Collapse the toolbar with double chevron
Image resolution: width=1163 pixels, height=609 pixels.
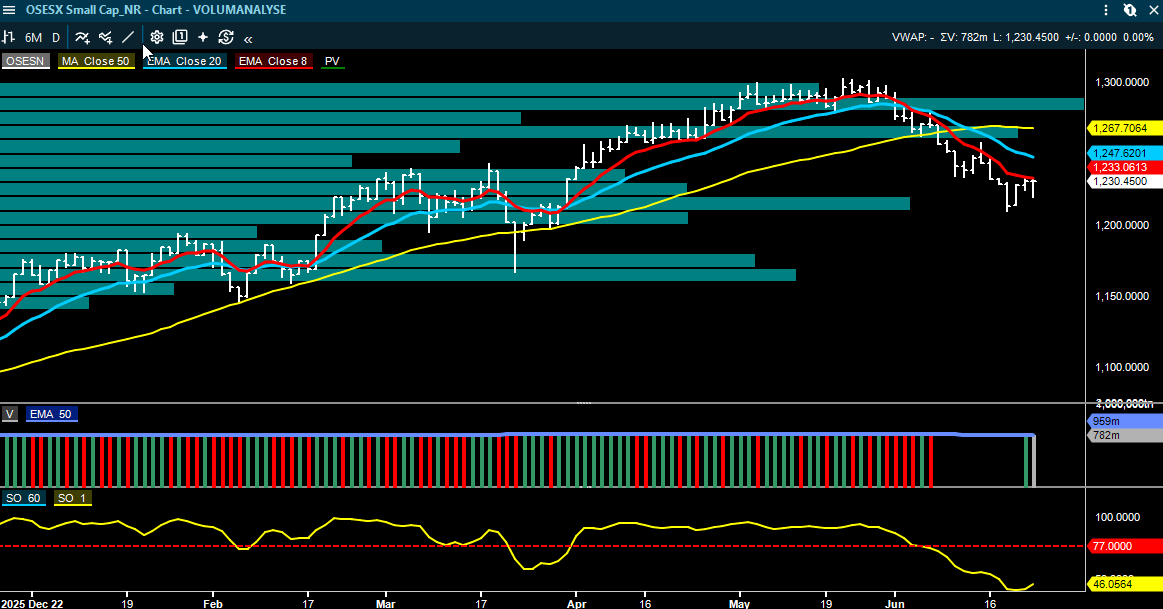(x=248, y=39)
